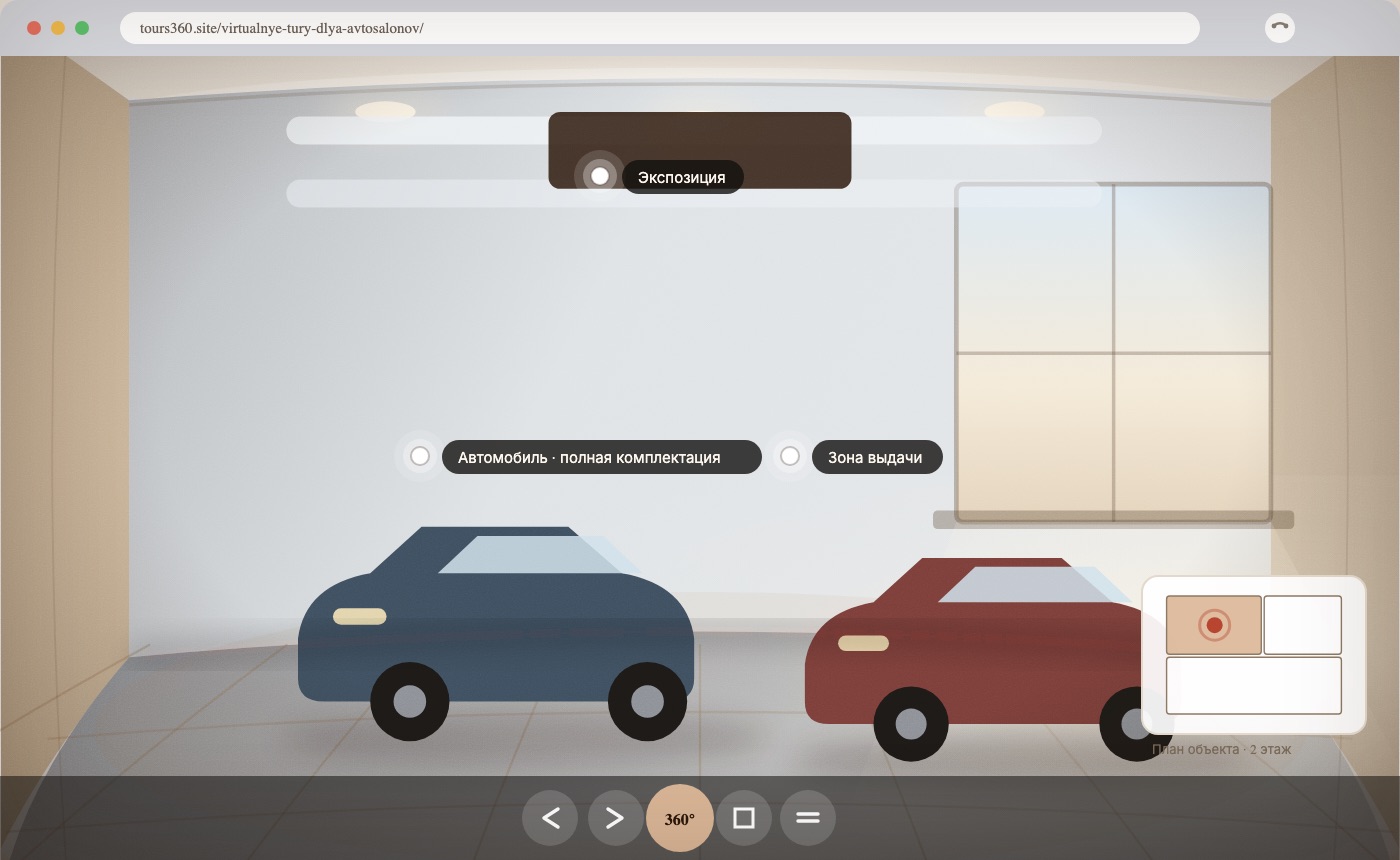
Task: Maximize window with green traffic light
Action: pyautogui.click(x=82, y=28)
